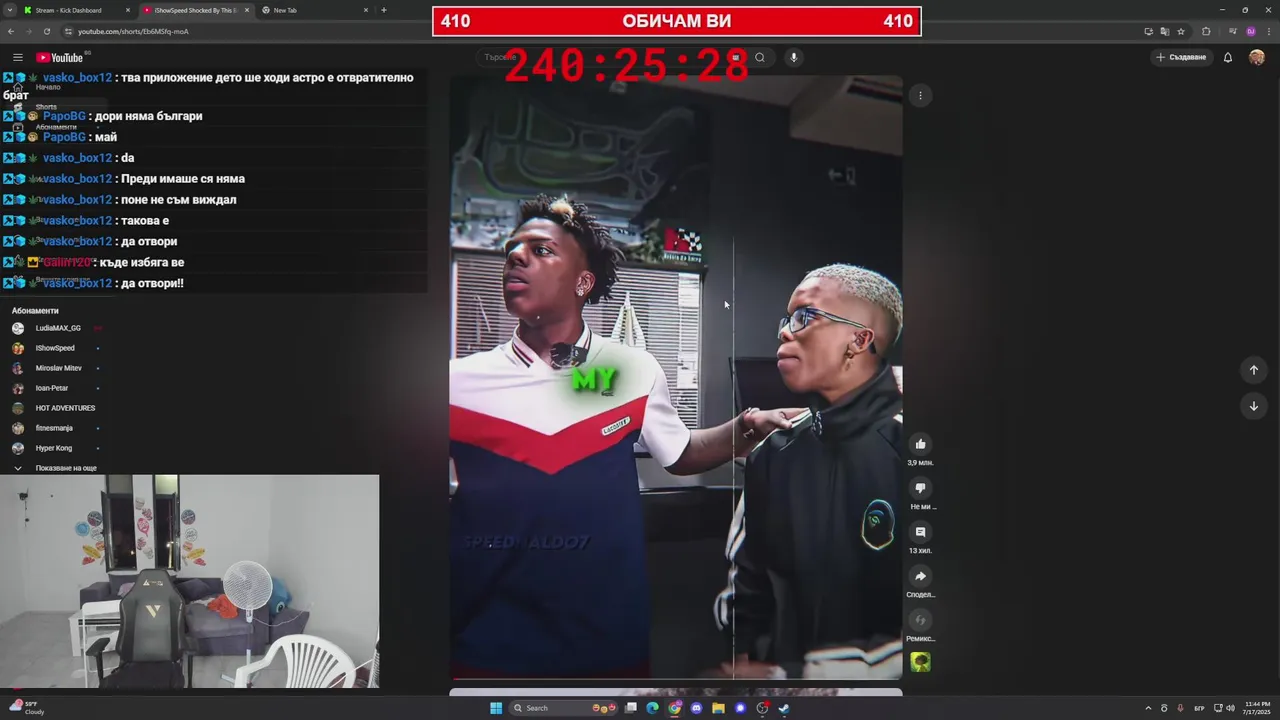Viewport: 1280px width, 720px height.
Task: Reload the current page
Action: click(x=47, y=31)
